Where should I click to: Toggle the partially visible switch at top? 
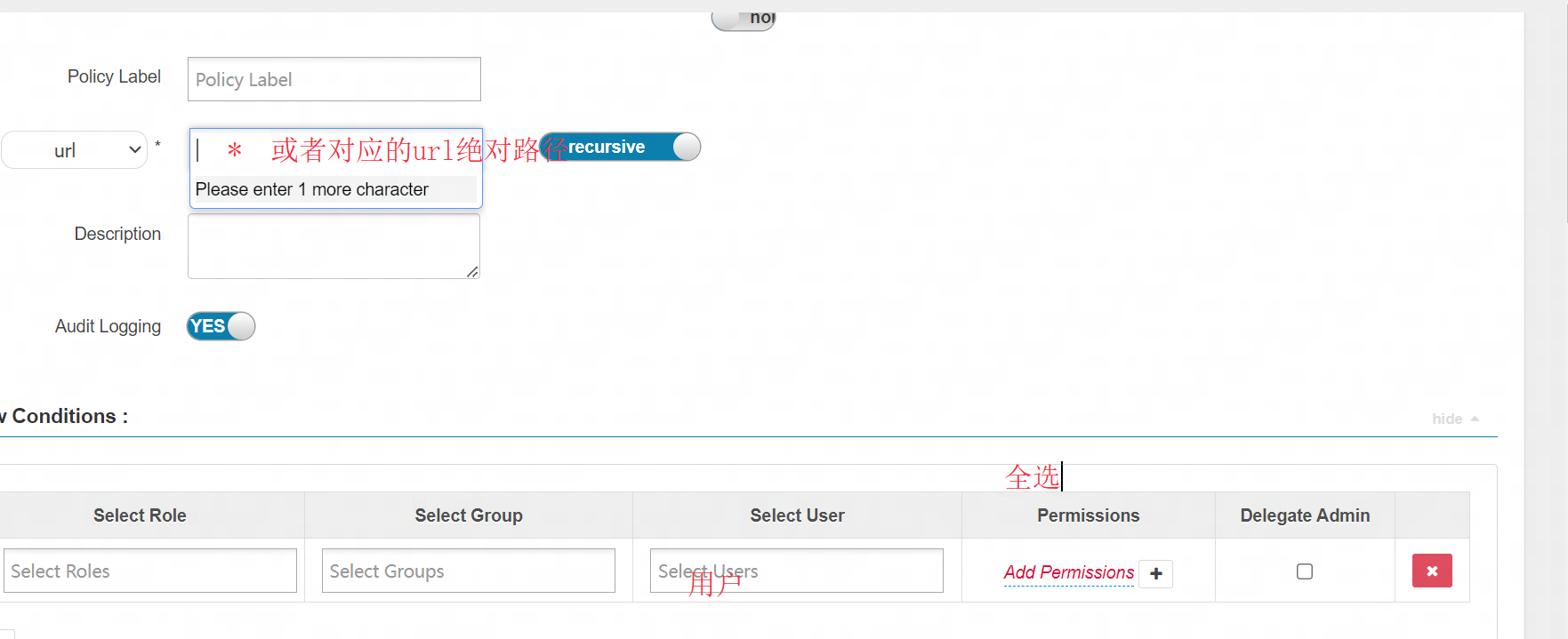[x=744, y=20]
